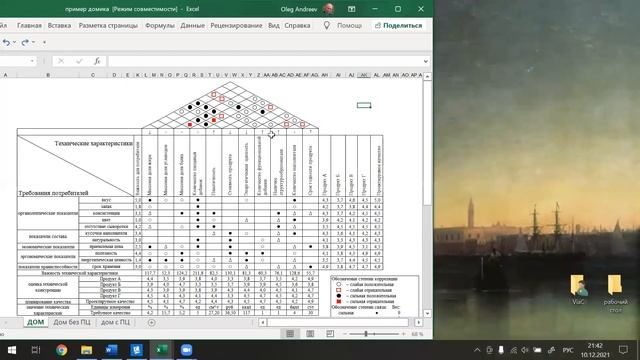Click the Redo arrow icon

point(25,42)
